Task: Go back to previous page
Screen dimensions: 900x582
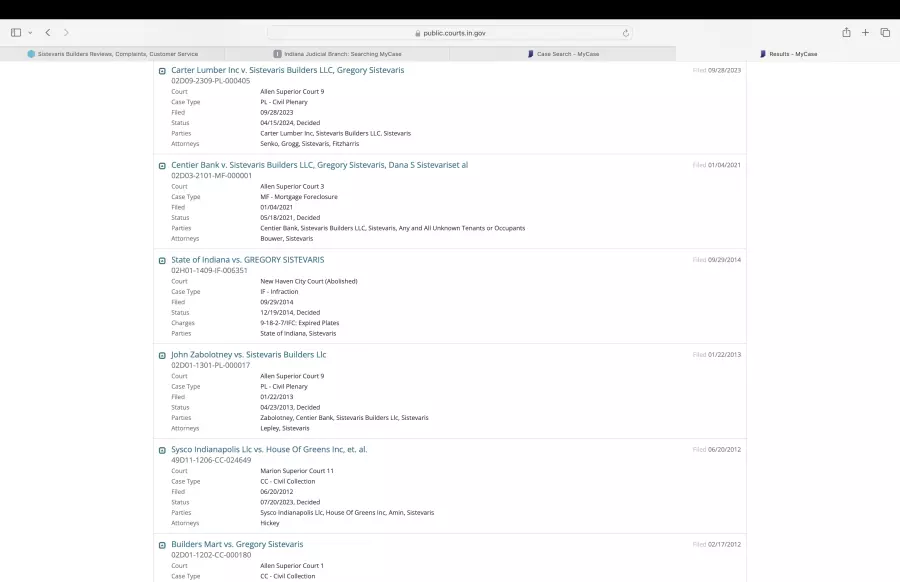Action: 47,33
